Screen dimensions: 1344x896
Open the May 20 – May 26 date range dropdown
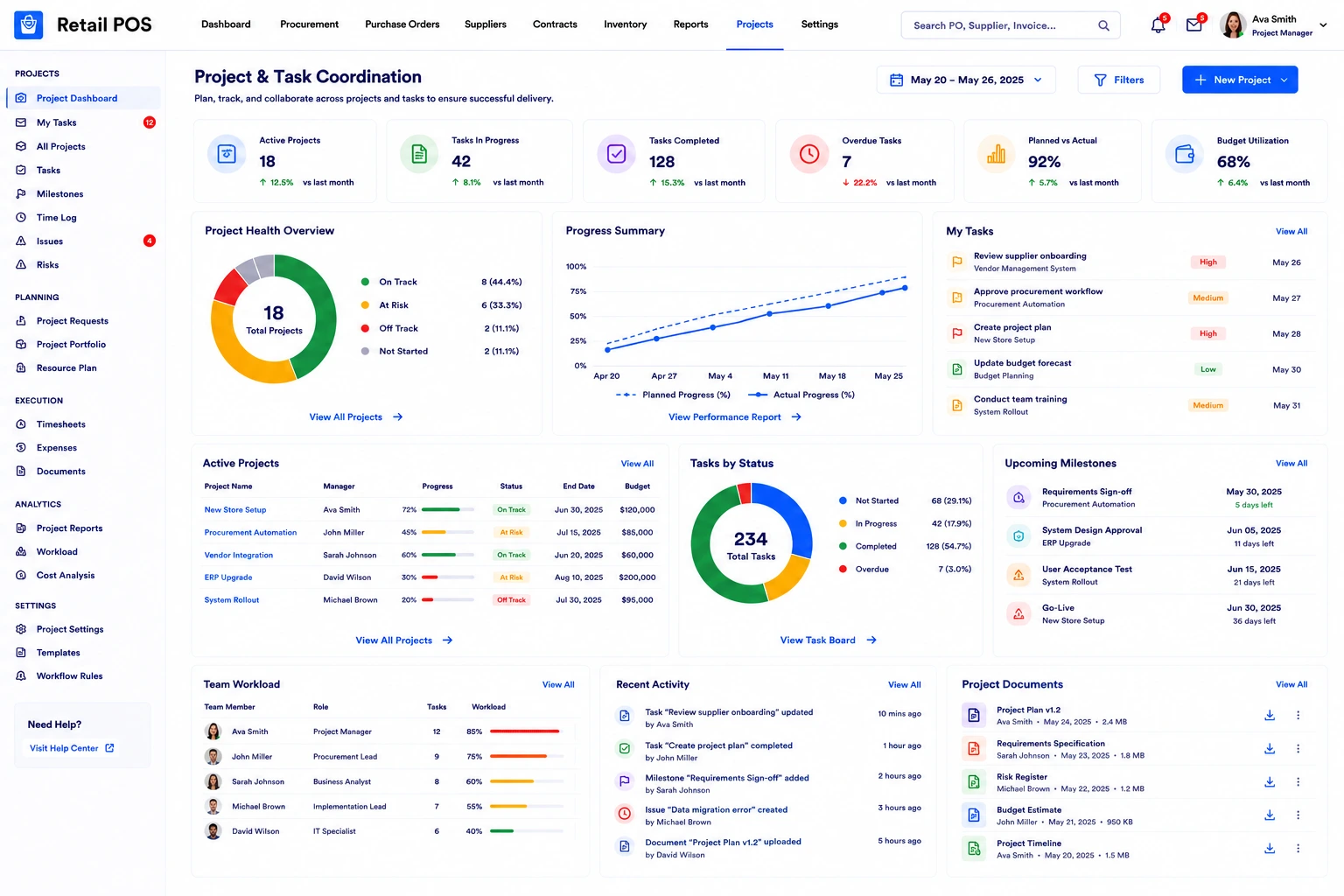pyautogui.click(x=966, y=80)
